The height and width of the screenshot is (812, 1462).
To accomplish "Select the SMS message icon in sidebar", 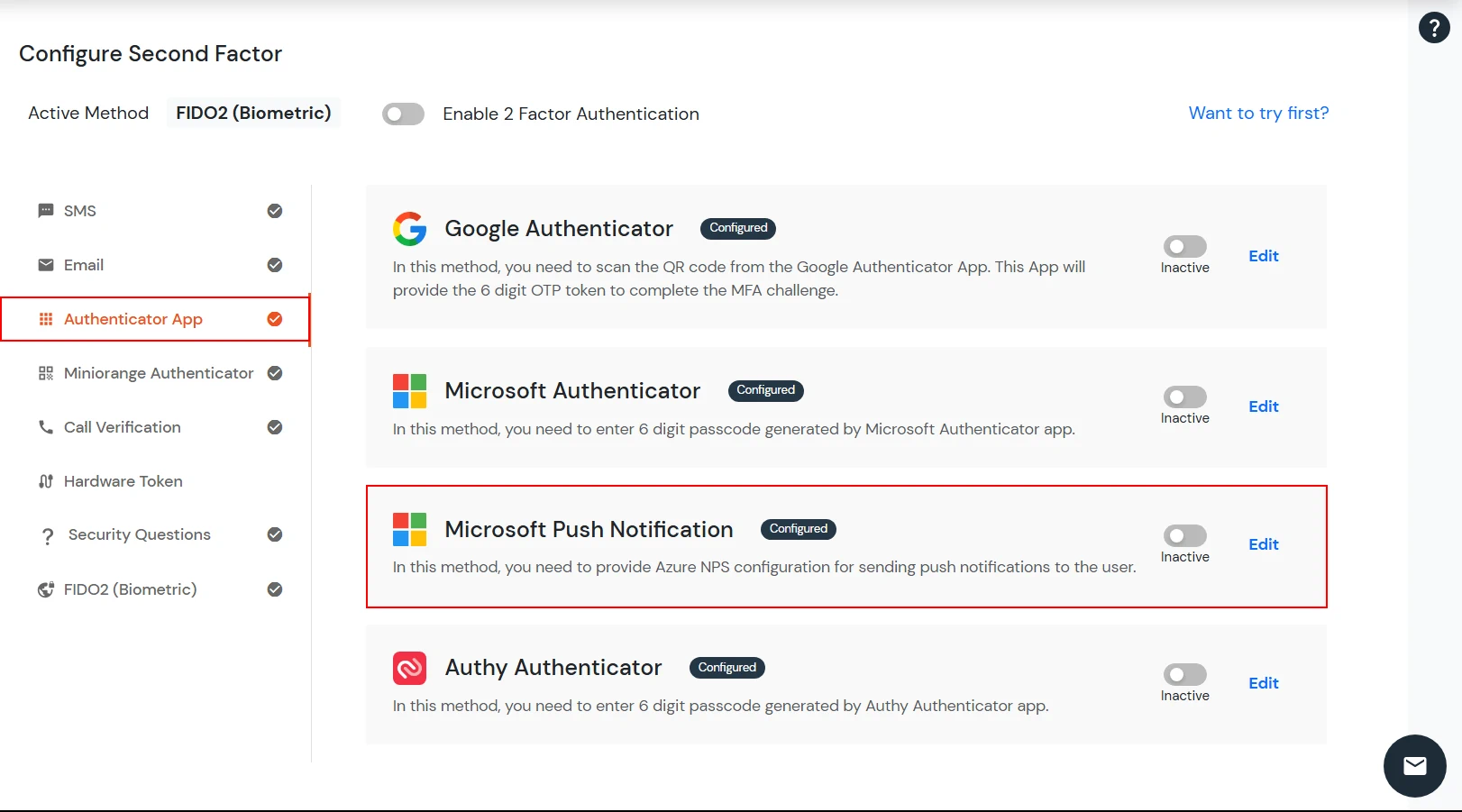I will point(45,210).
